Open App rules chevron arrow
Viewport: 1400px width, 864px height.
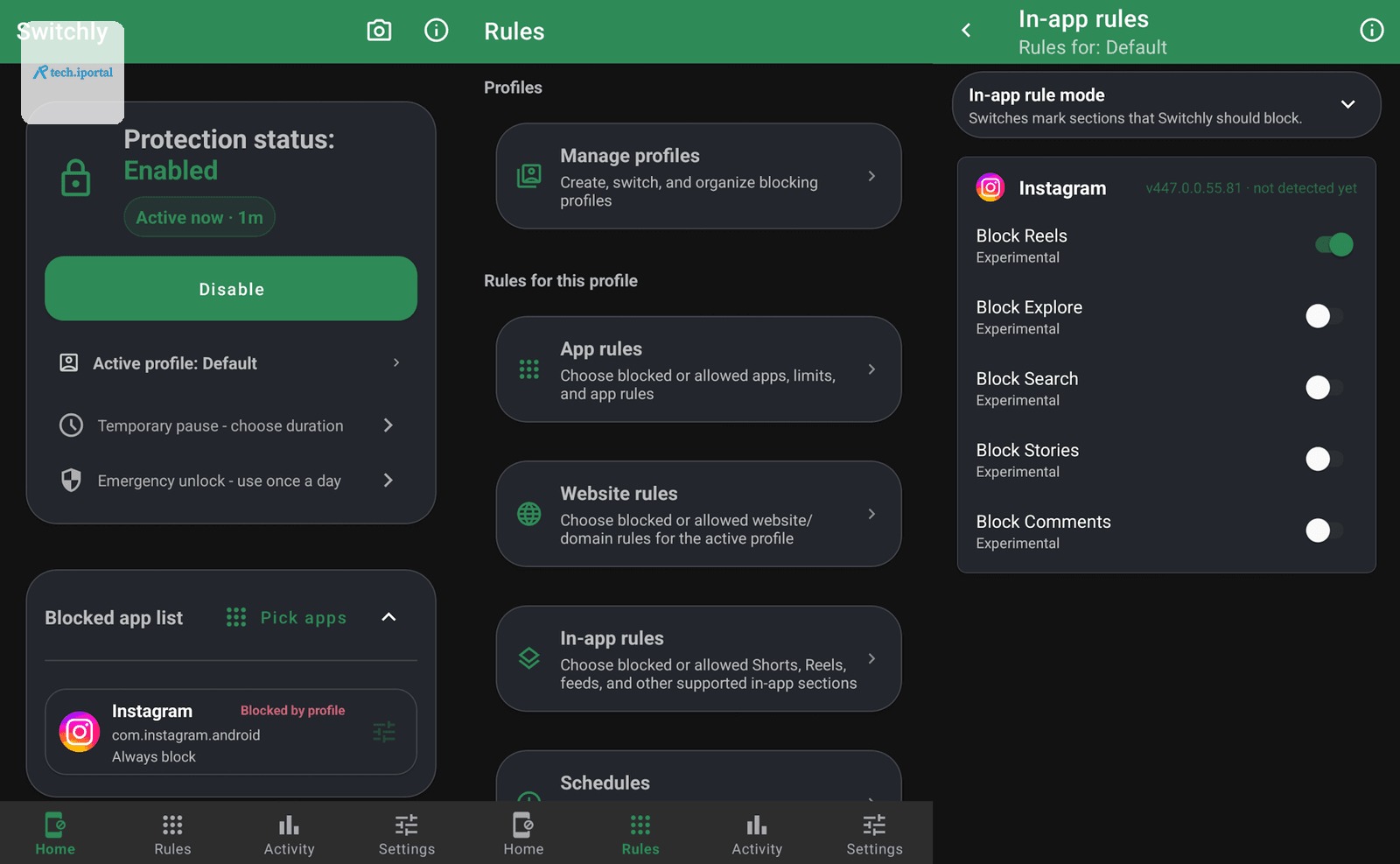pyautogui.click(x=871, y=369)
